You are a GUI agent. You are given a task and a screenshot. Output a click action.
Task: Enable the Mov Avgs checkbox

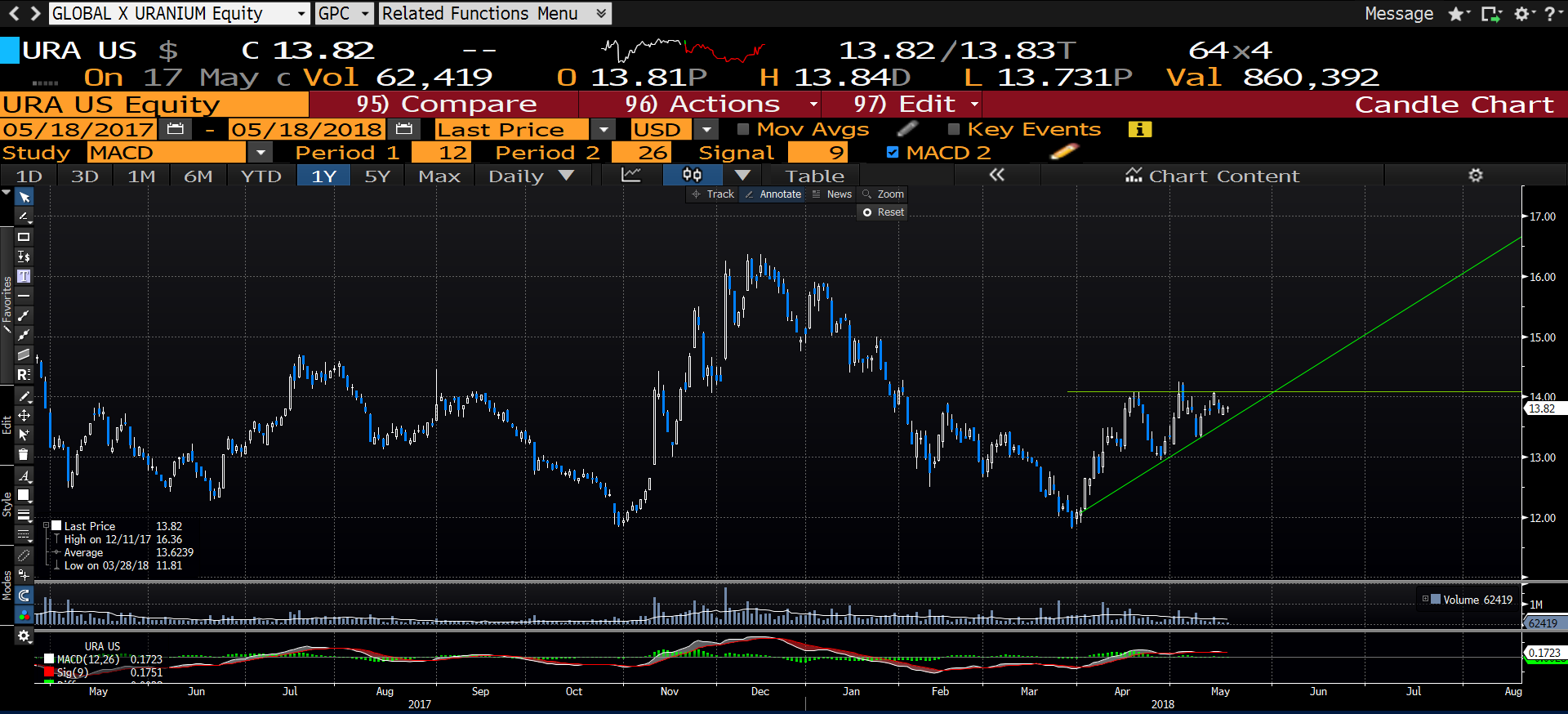coord(743,129)
